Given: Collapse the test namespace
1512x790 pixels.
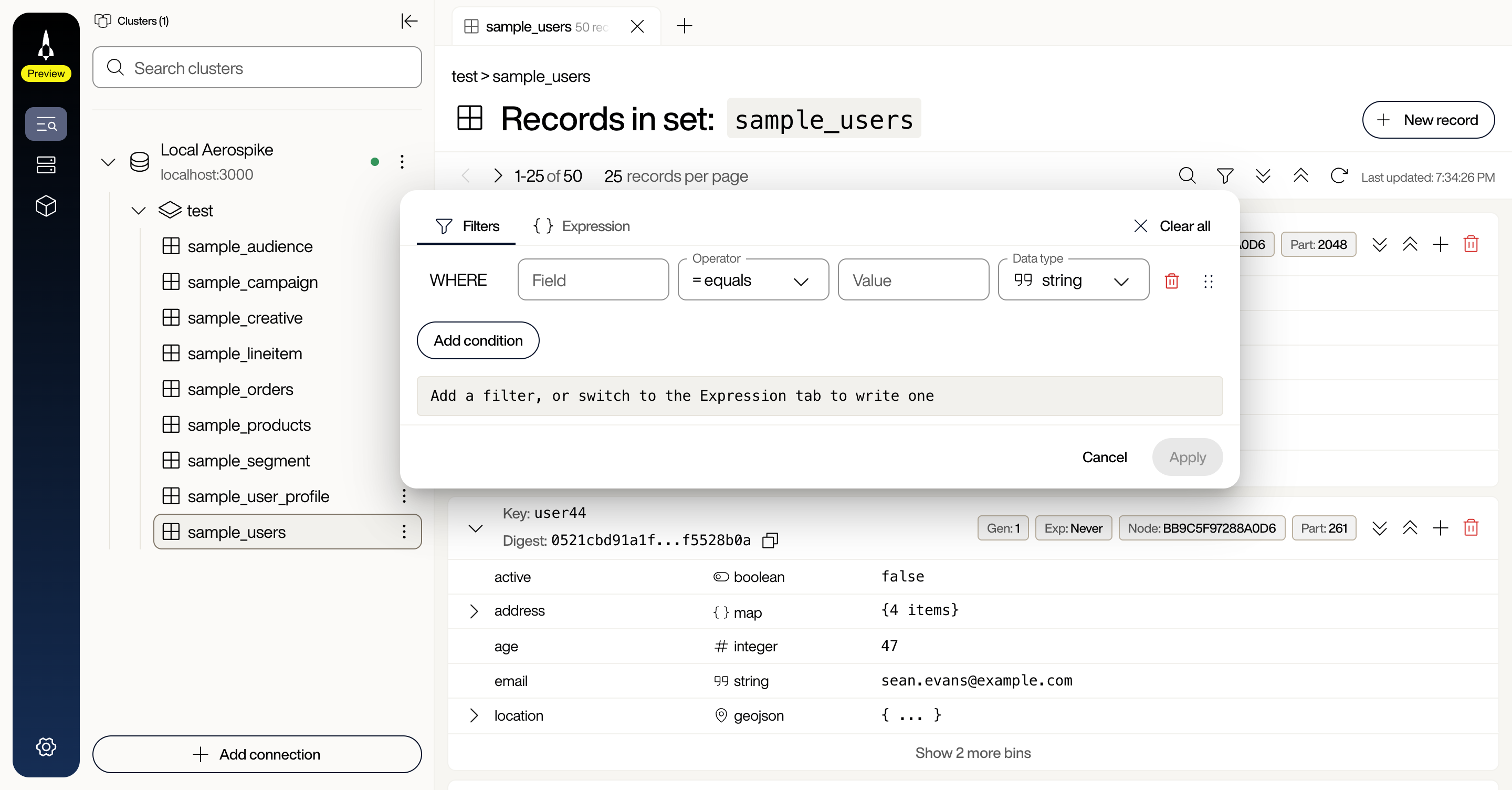Looking at the screenshot, I should tap(139, 210).
